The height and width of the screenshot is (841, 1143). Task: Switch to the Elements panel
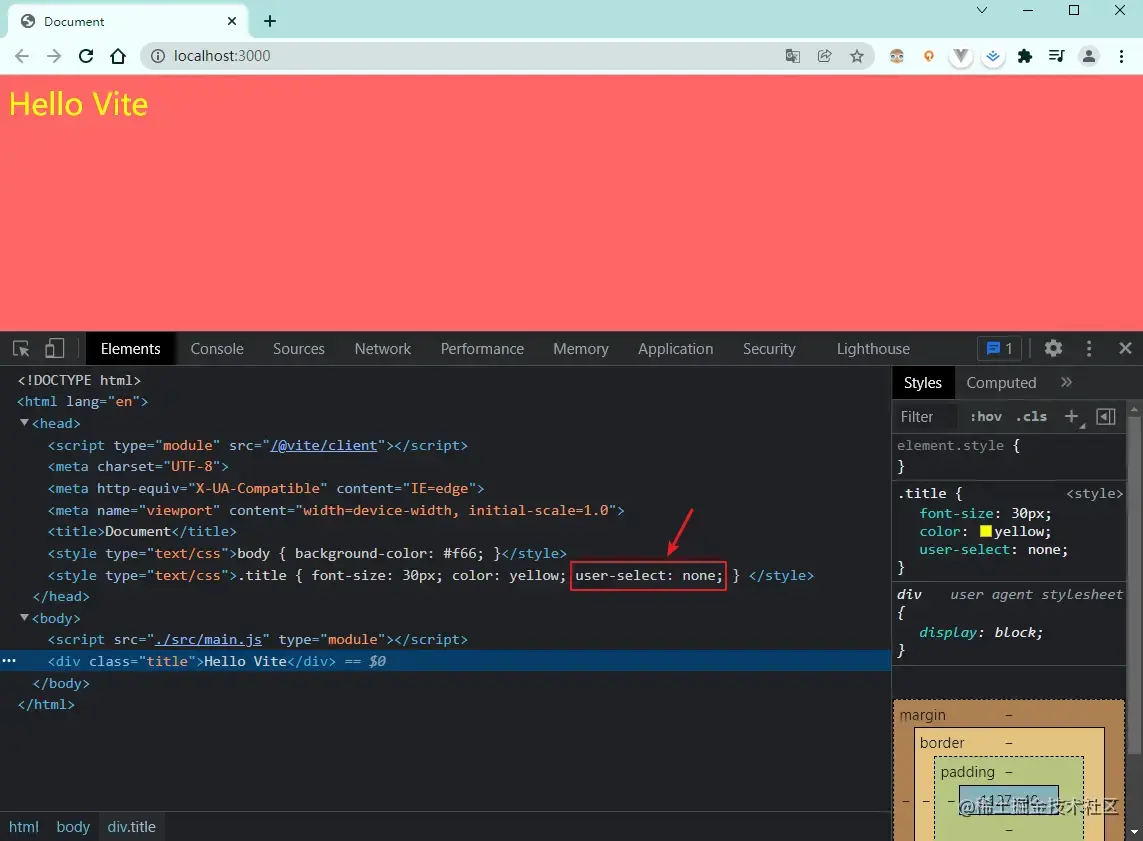click(x=130, y=348)
